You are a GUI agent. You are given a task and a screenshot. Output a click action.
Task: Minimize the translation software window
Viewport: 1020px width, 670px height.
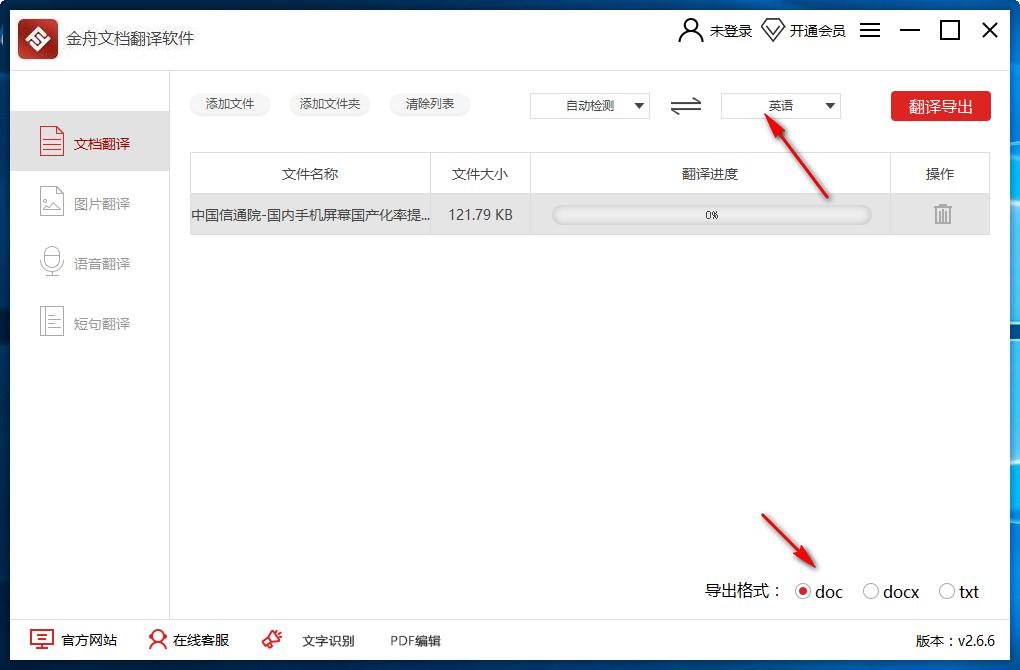coord(909,30)
